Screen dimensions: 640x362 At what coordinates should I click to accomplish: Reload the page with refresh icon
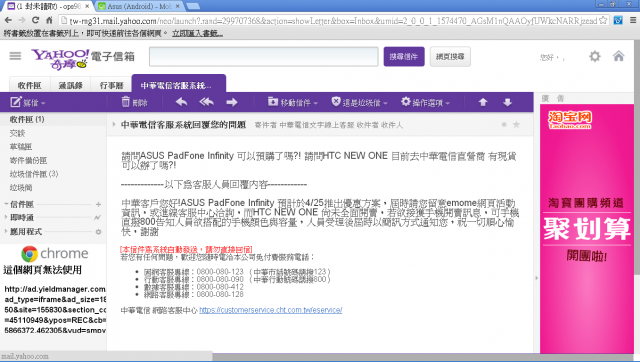36,20
